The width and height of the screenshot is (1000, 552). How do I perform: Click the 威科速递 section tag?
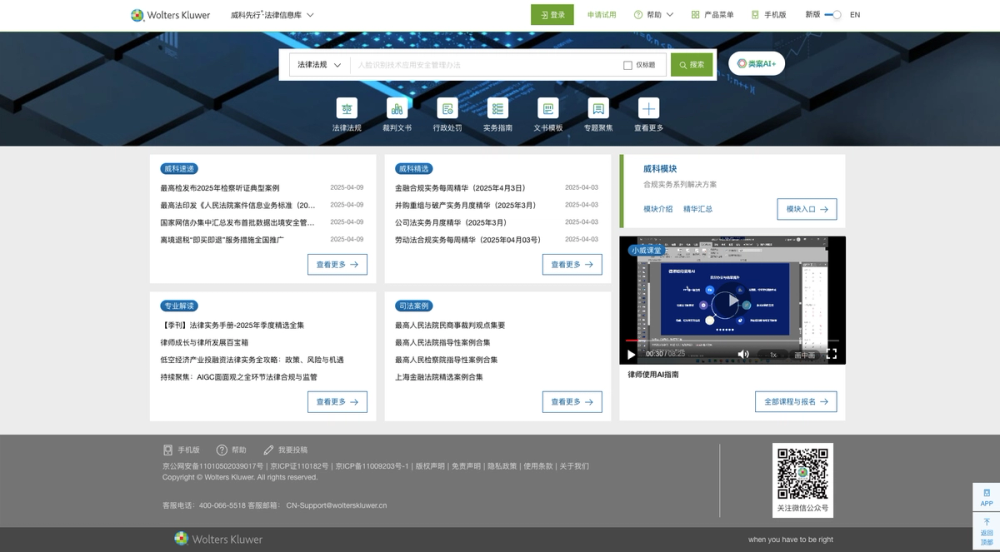[x=179, y=169]
